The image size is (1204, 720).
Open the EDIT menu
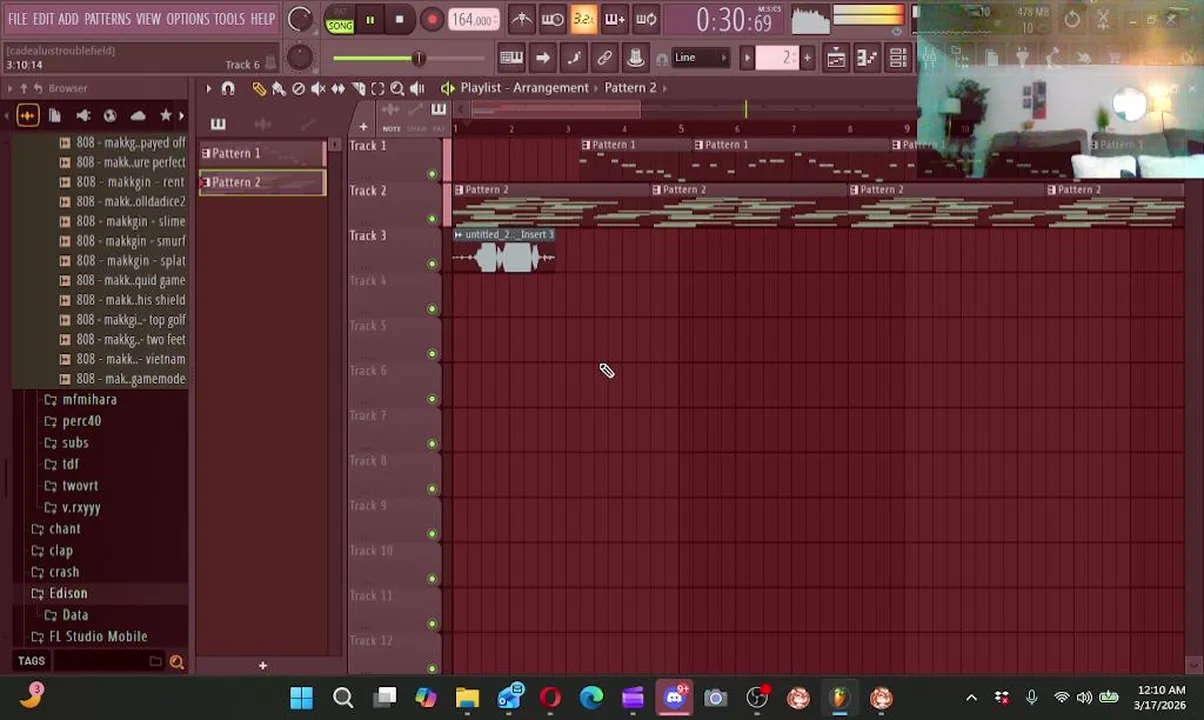43,19
